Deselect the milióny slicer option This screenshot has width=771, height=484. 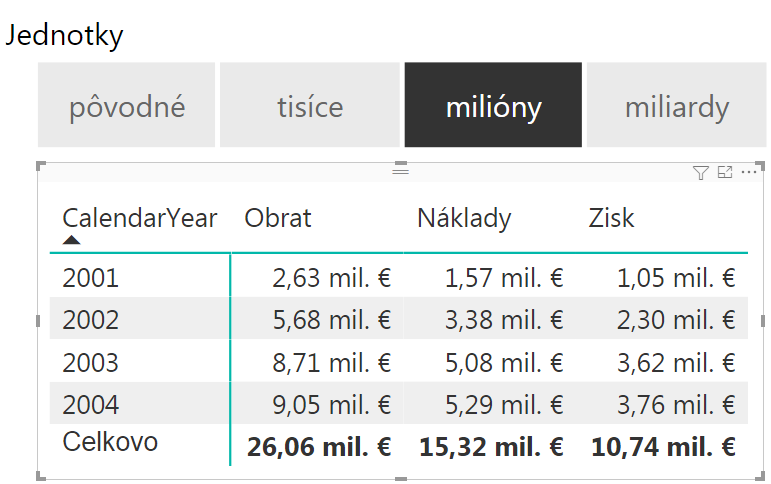[x=493, y=105]
